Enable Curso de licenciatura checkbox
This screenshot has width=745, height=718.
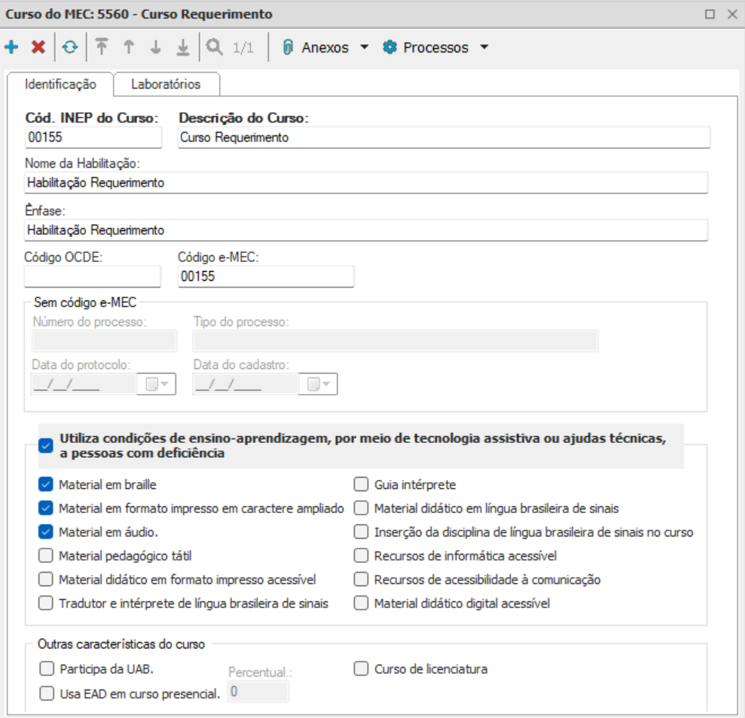pos(361,669)
